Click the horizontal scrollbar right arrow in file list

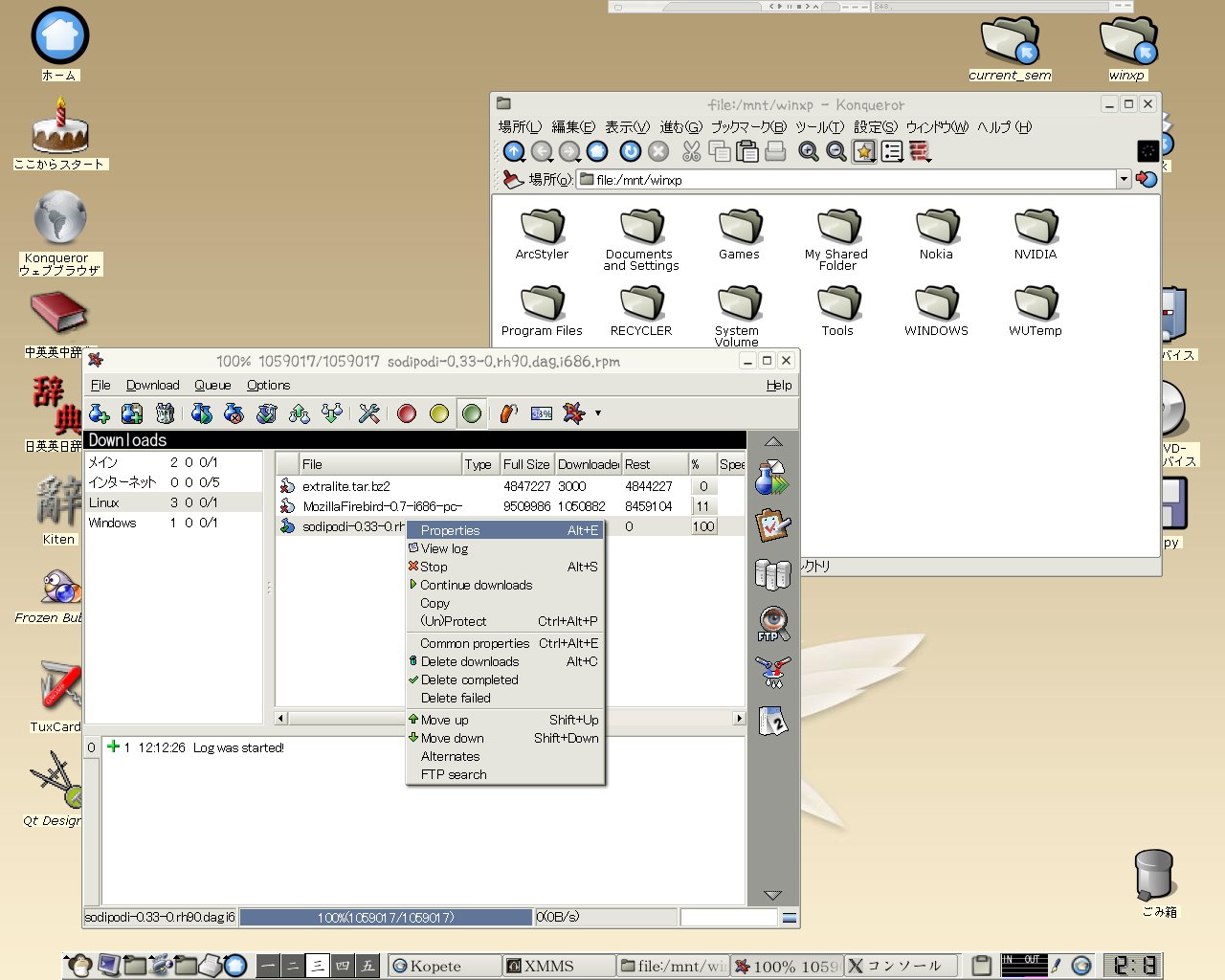(x=739, y=718)
